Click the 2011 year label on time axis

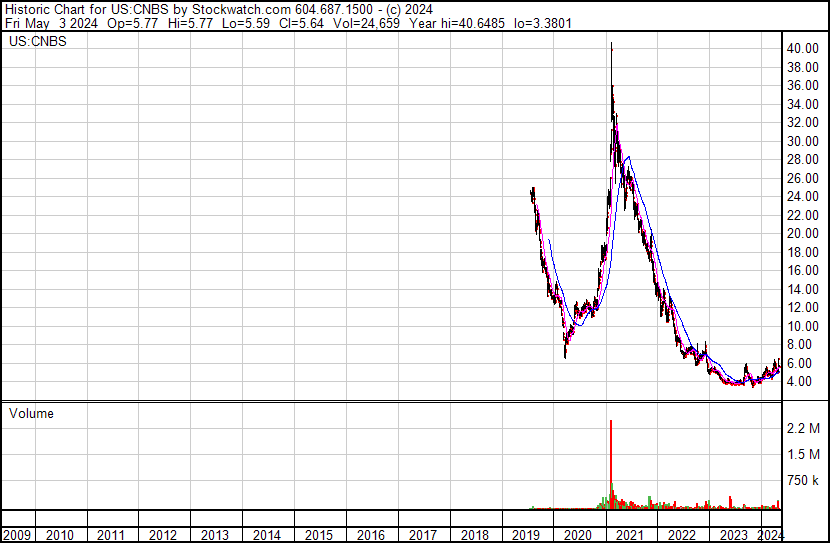[111, 535]
